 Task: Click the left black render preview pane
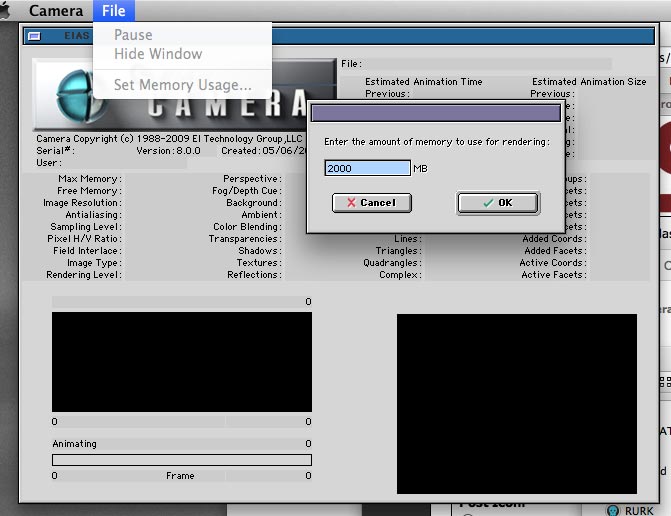(x=181, y=362)
